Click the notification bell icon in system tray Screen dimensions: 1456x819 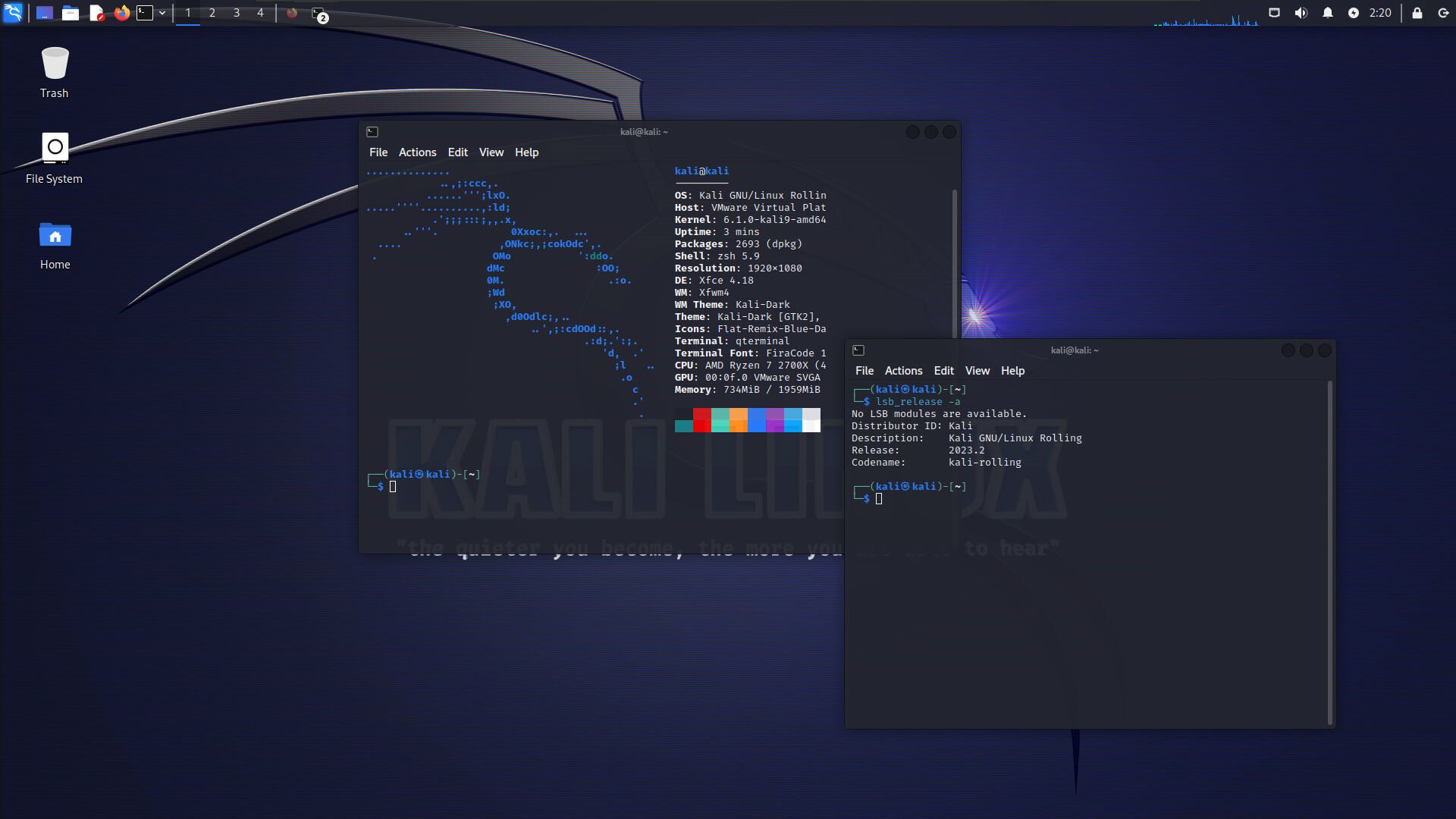tap(1327, 12)
